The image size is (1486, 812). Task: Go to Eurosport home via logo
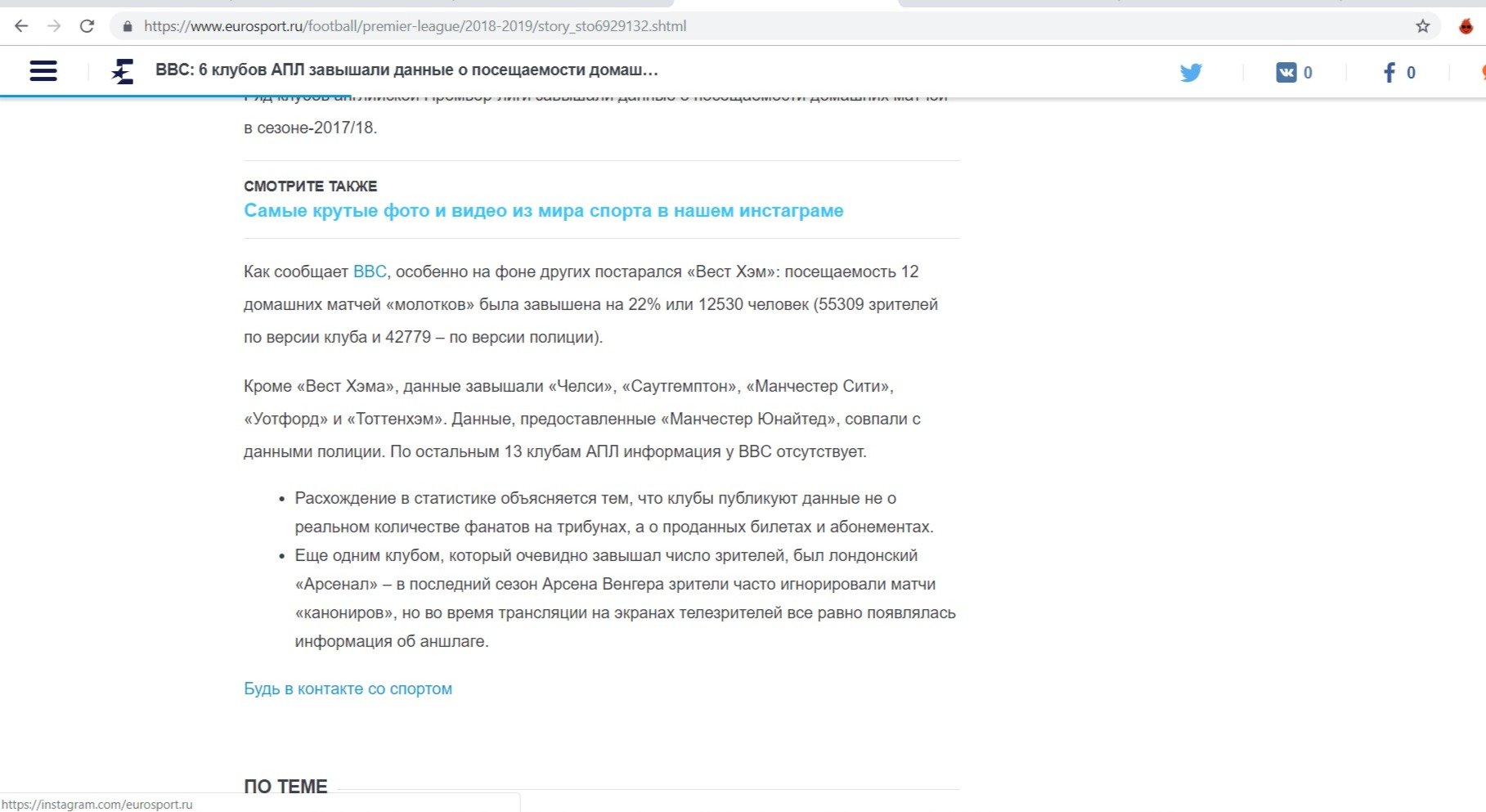123,72
